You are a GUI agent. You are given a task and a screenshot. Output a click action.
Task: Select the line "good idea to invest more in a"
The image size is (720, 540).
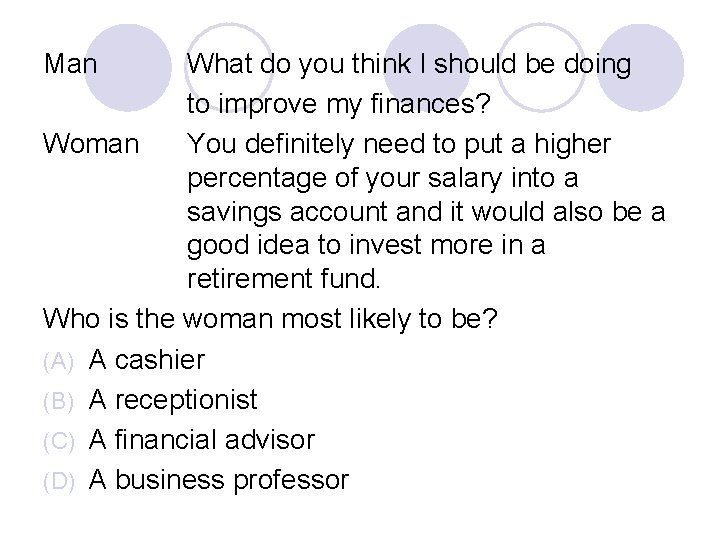(x=365, y=246)
